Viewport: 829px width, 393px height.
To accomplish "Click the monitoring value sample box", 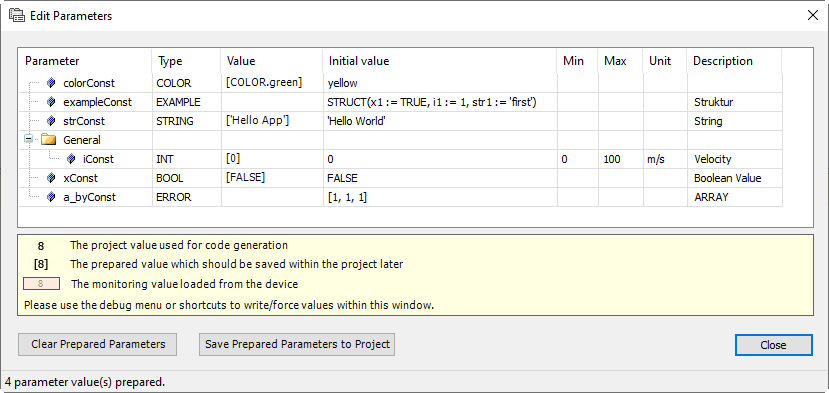I will click(41, 284).
